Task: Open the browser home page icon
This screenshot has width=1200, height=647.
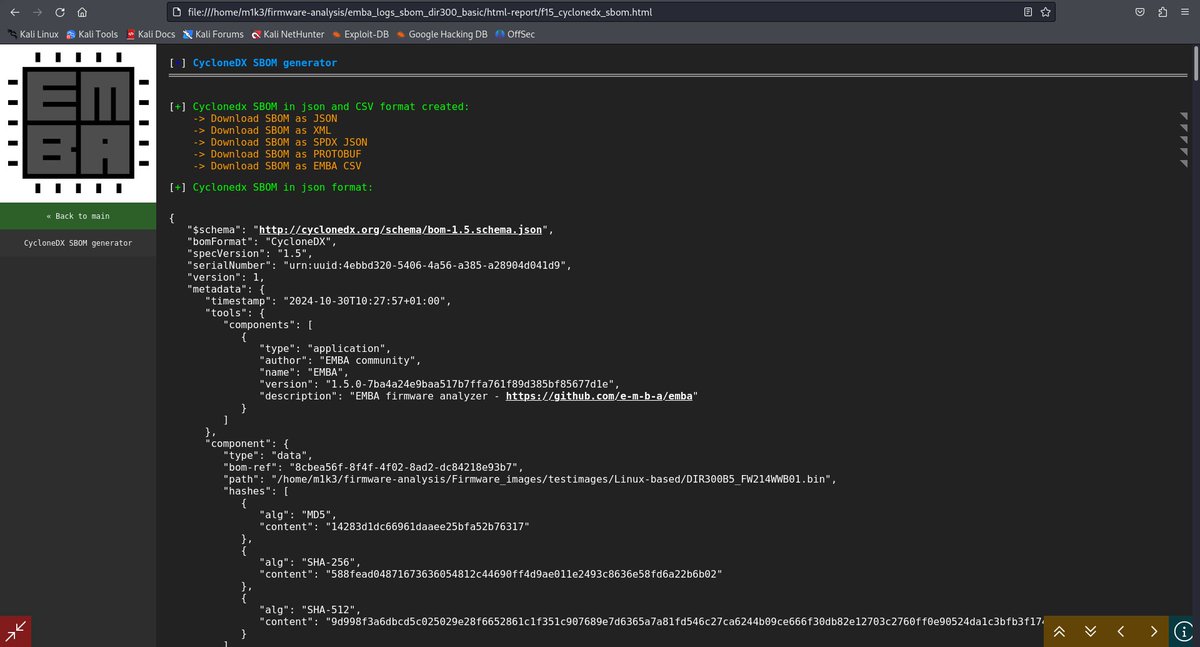Action: coord(82,13)
